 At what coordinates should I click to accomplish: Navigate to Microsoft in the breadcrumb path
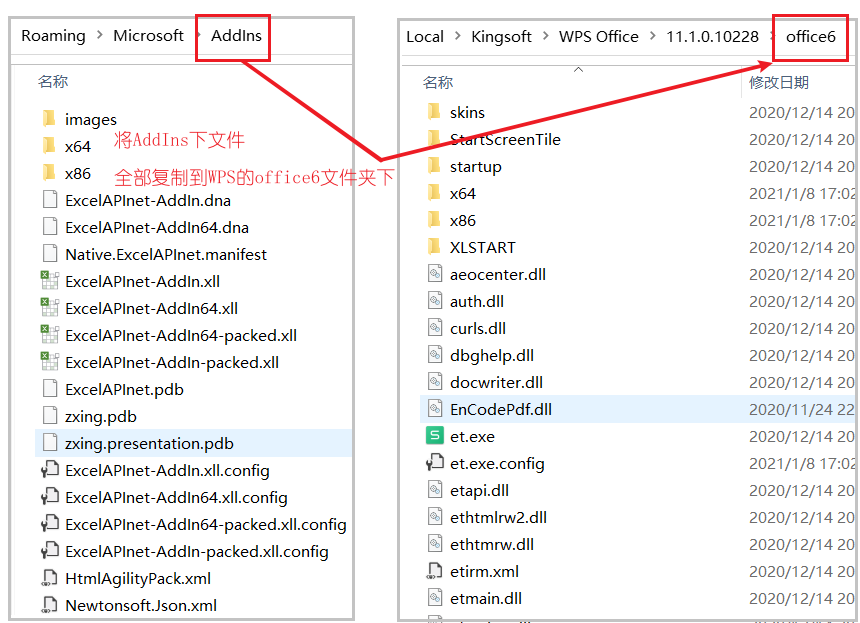(x=148, y=36)
